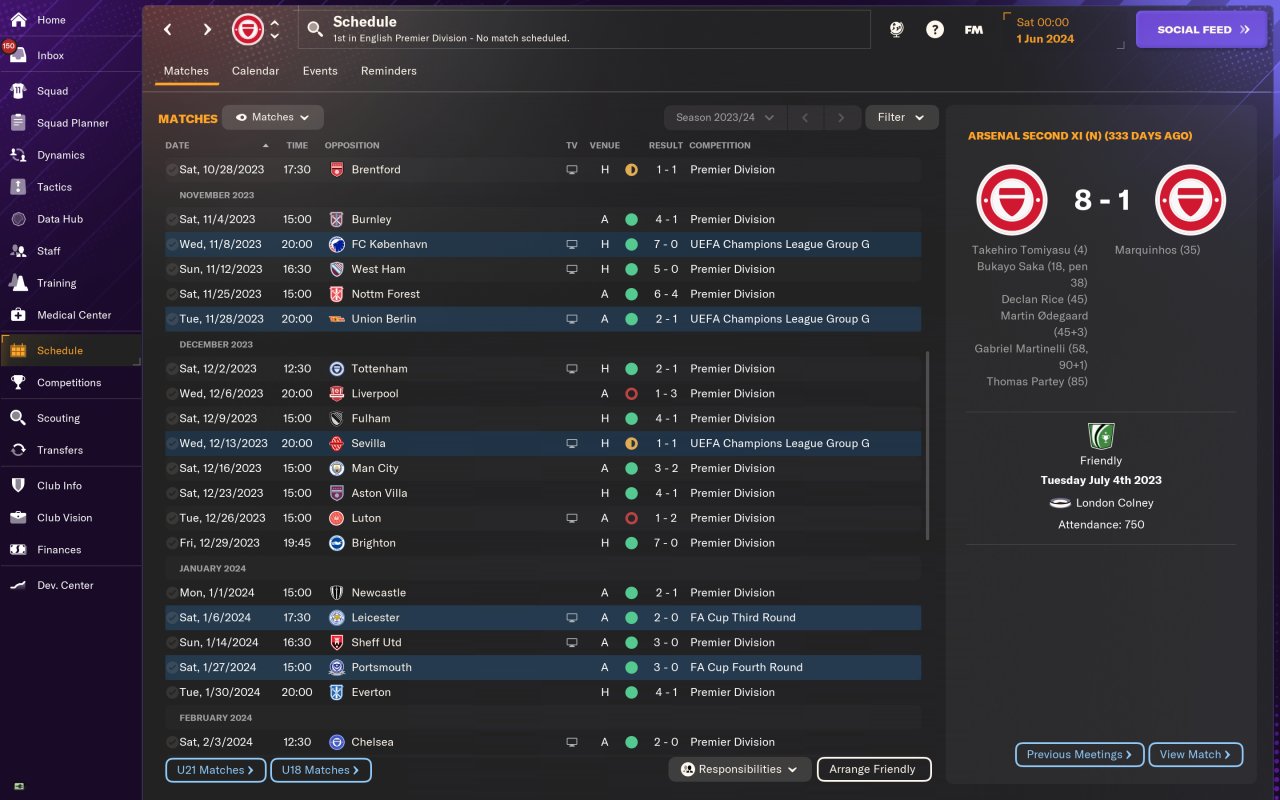Open the Home sidebar icon
This screenshot has width=1280, height=800.
point(18,20)
